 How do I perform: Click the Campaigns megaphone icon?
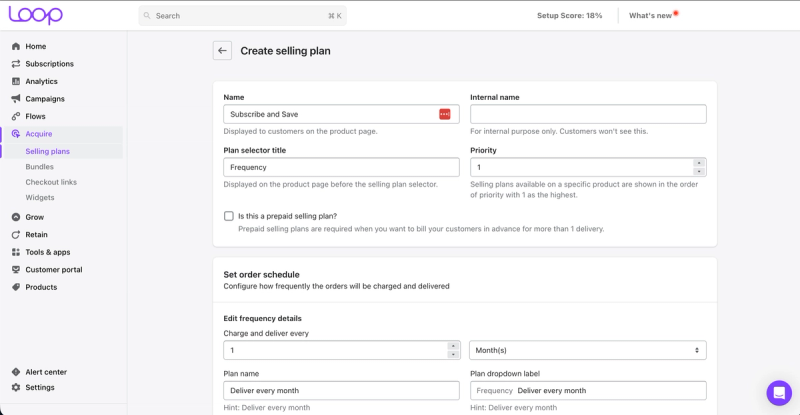tap(16, 99)
